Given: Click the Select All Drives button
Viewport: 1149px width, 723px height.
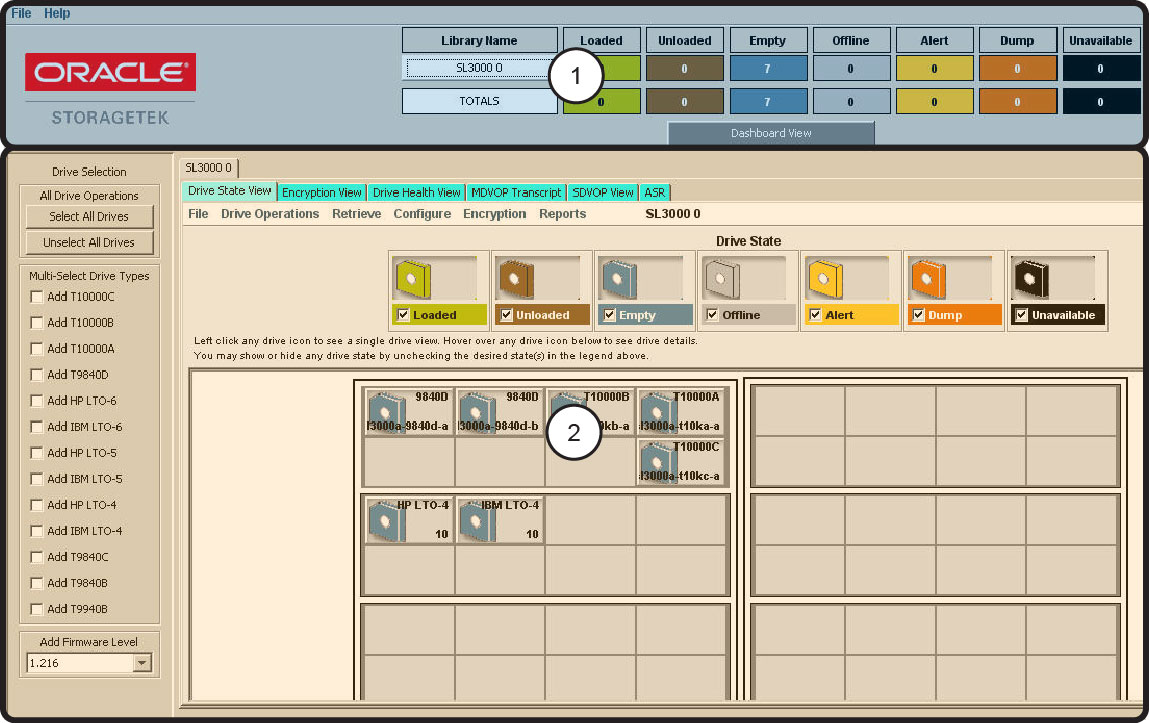Looking at the screenshot, I should point(89,217).
